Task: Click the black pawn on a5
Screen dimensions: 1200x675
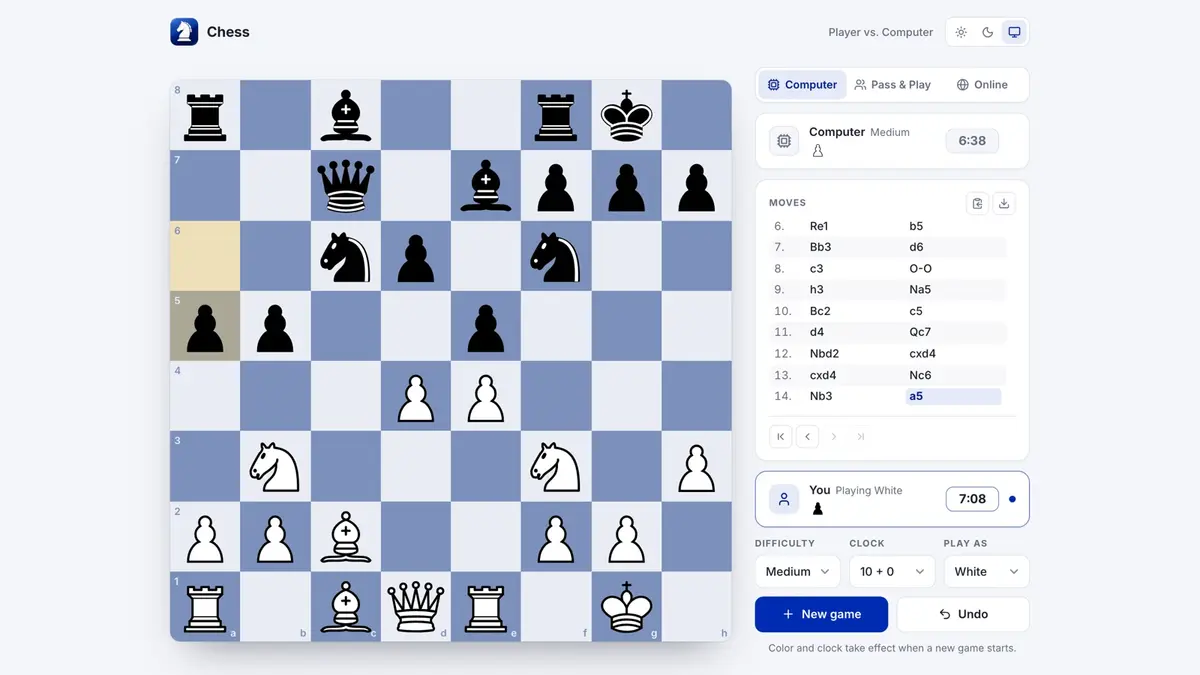Action: (x=205, y=326)
